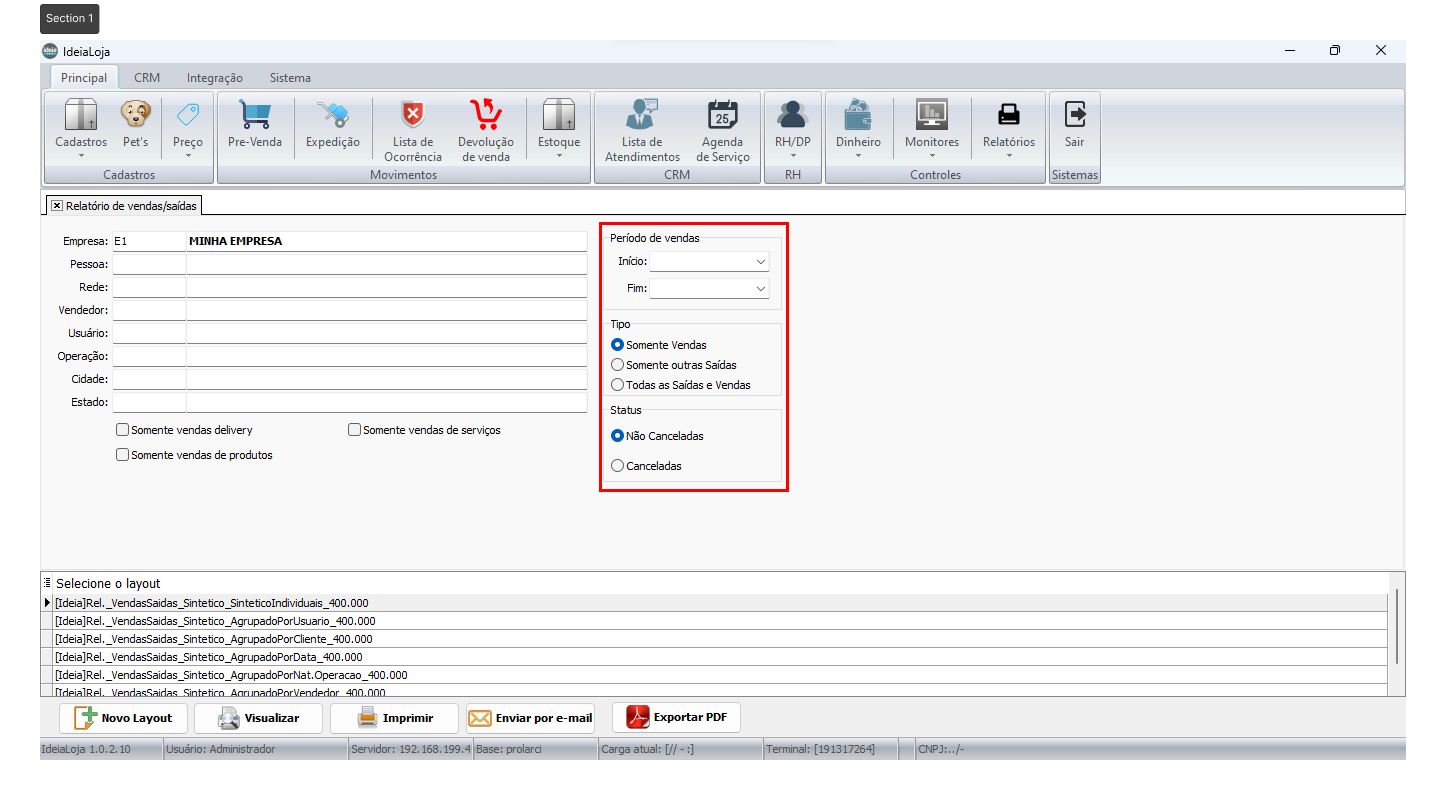Select Todas as Saídas e Vendas radio

pyautogui.click(x=618, y=385)
